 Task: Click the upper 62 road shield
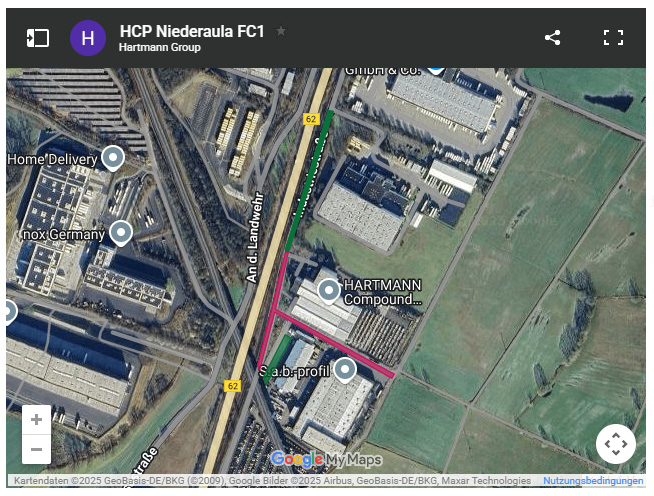click(x=311, y=119)
